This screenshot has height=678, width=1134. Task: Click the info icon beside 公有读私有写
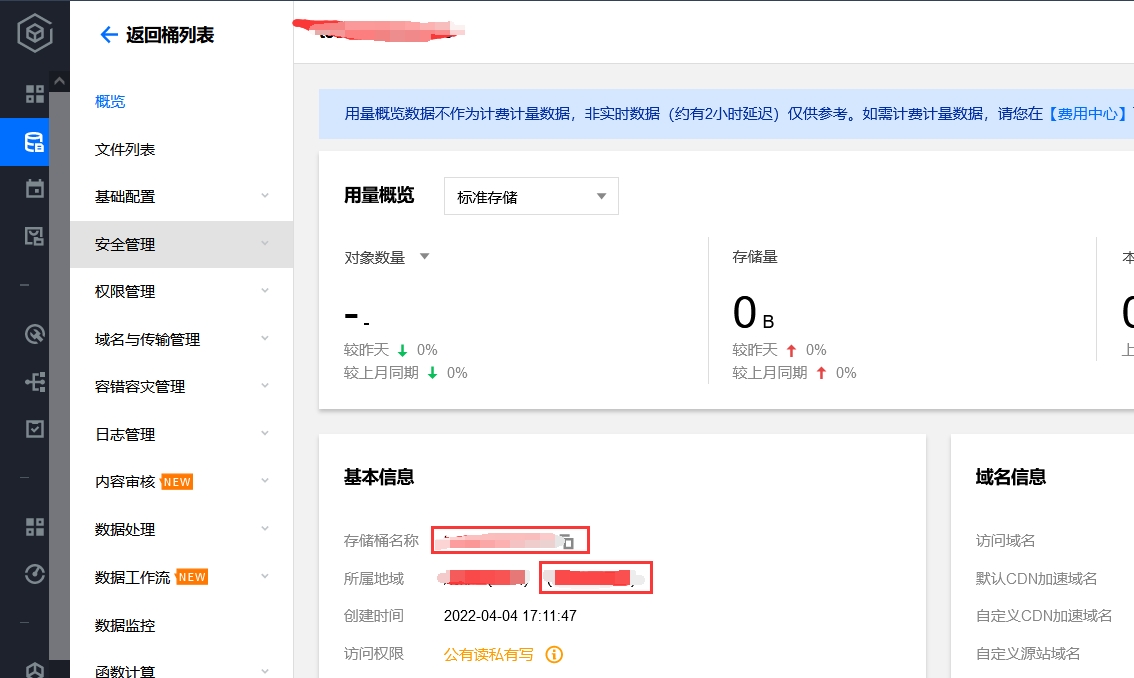click(554, 654)
